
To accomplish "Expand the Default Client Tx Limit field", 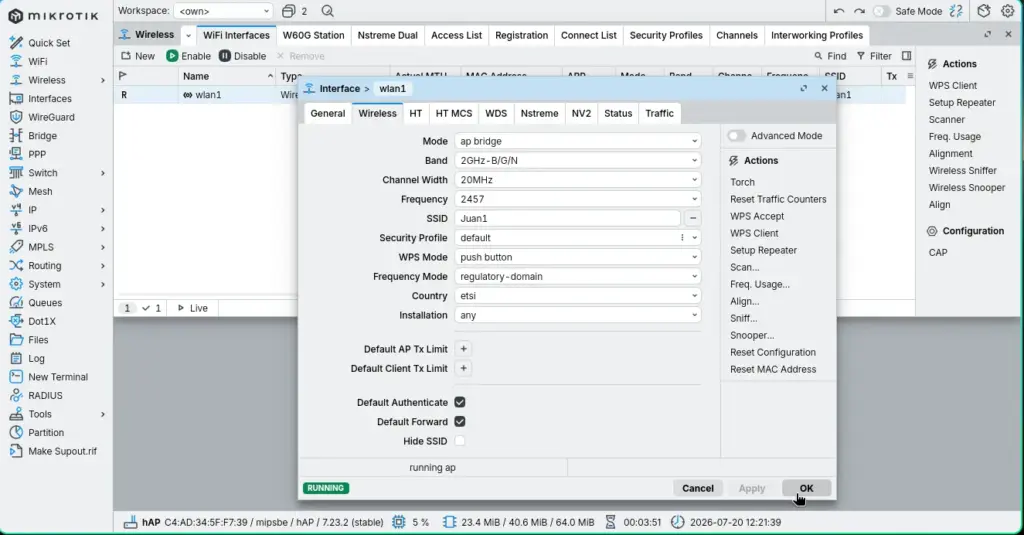I will click(x=463, y=368).
